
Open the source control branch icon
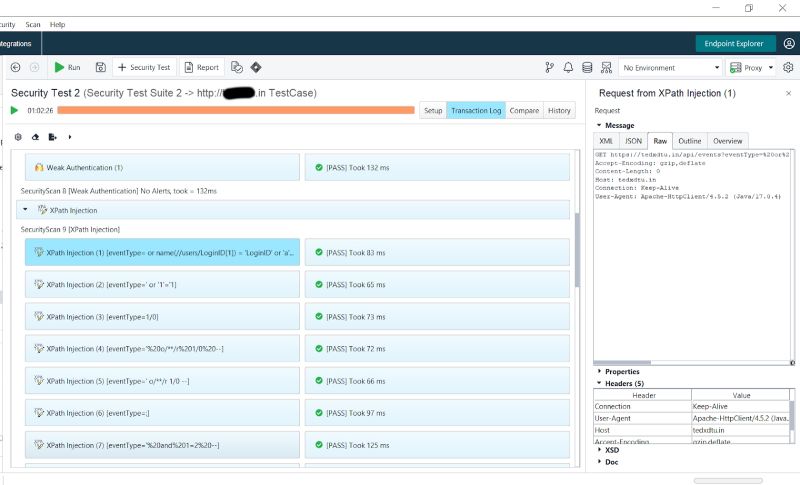pyautogui.click(x=549, y=67)
